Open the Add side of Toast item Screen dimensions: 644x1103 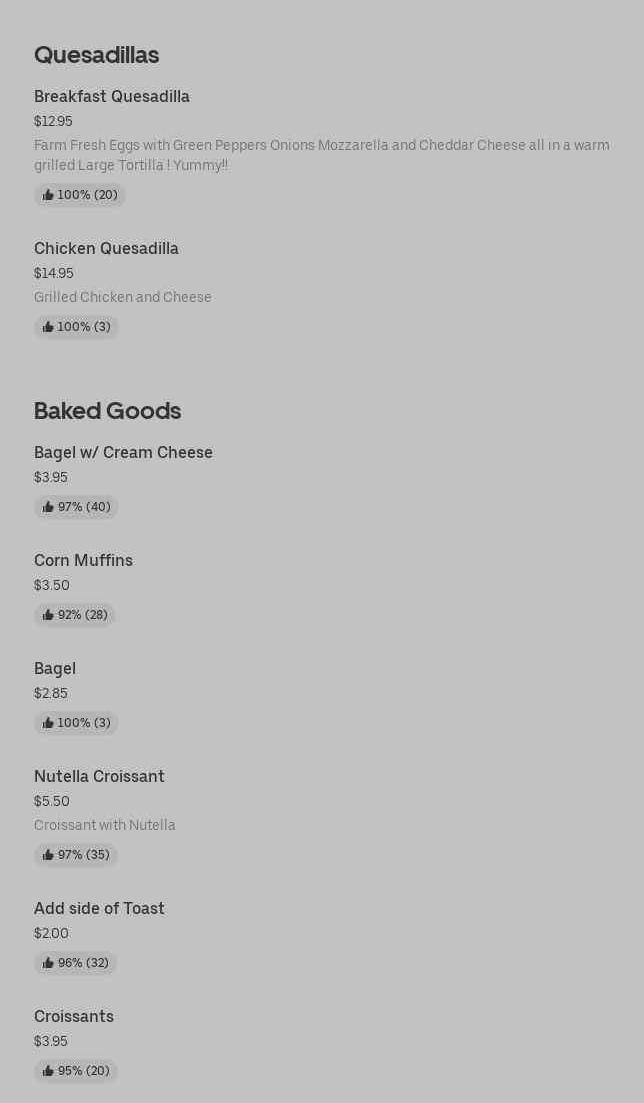pyautogui.click(x=99, y=909)
